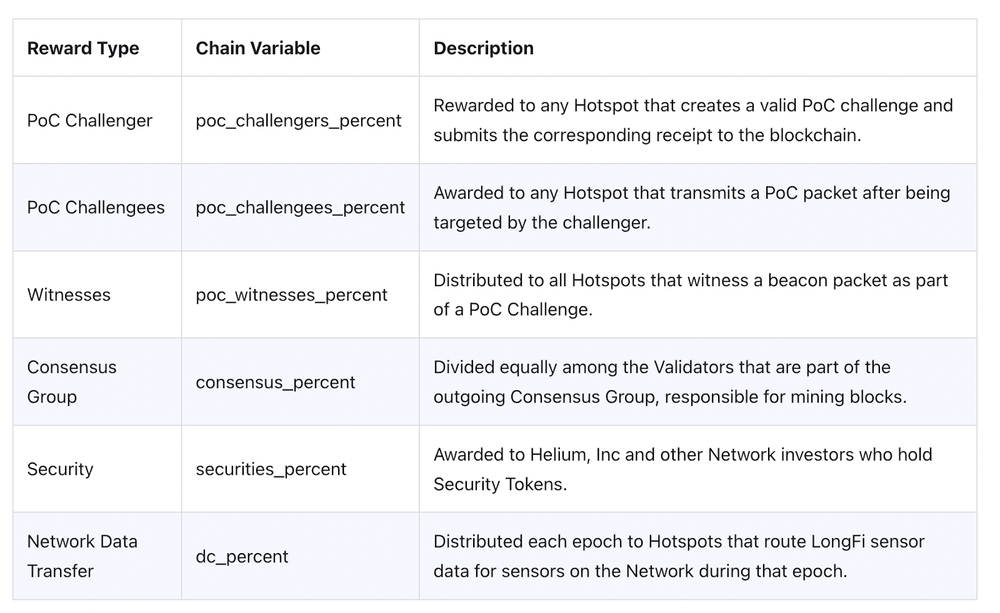
Task: Click the Description column header
Action: 483,48
